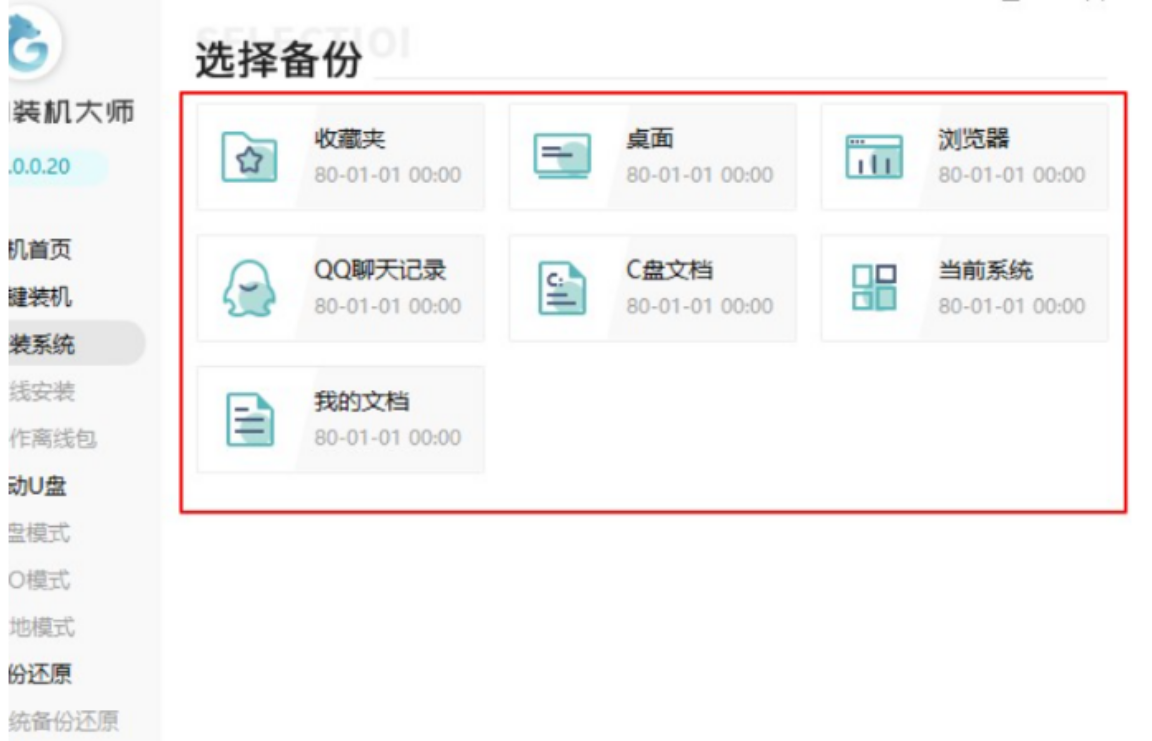
Task: Click the My Documents page icon
Action: (250, 420)
